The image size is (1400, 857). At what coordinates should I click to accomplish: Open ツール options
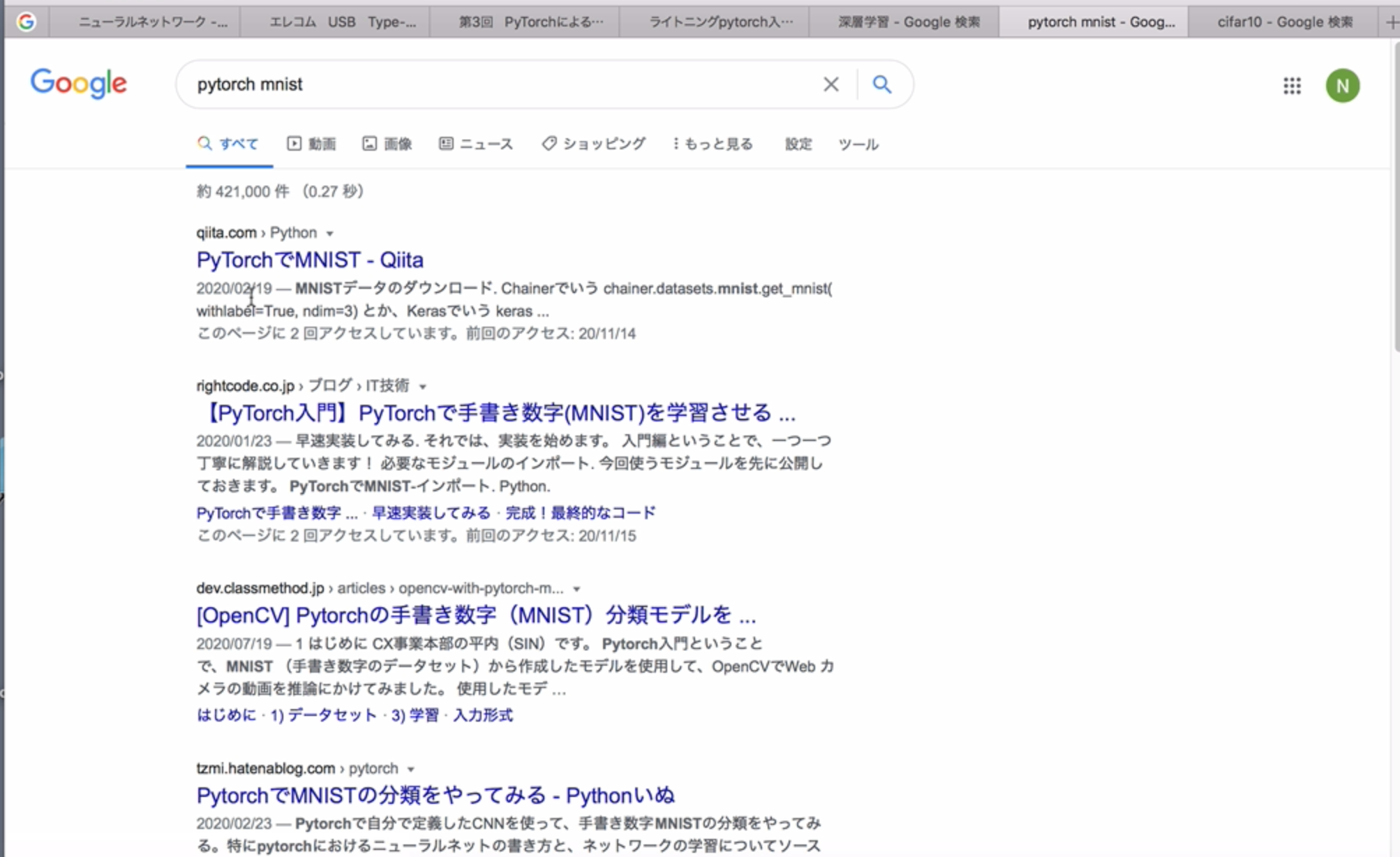[858, 144]
